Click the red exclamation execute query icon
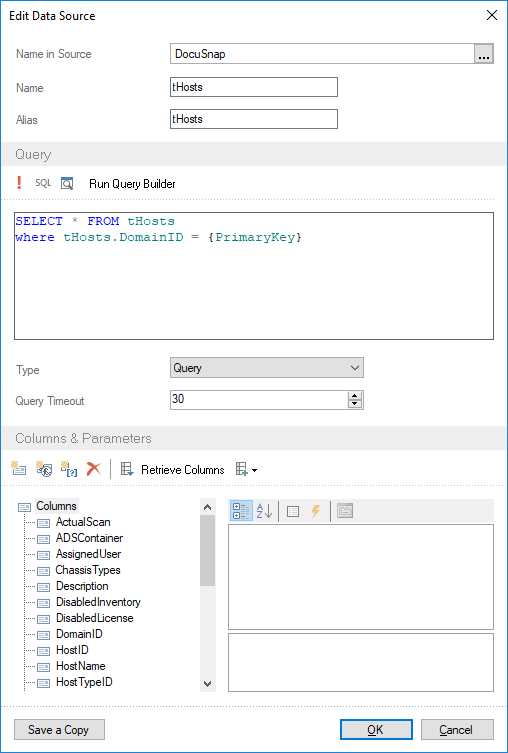The height and width of the screenshot is (753, 508). (19, 183)
